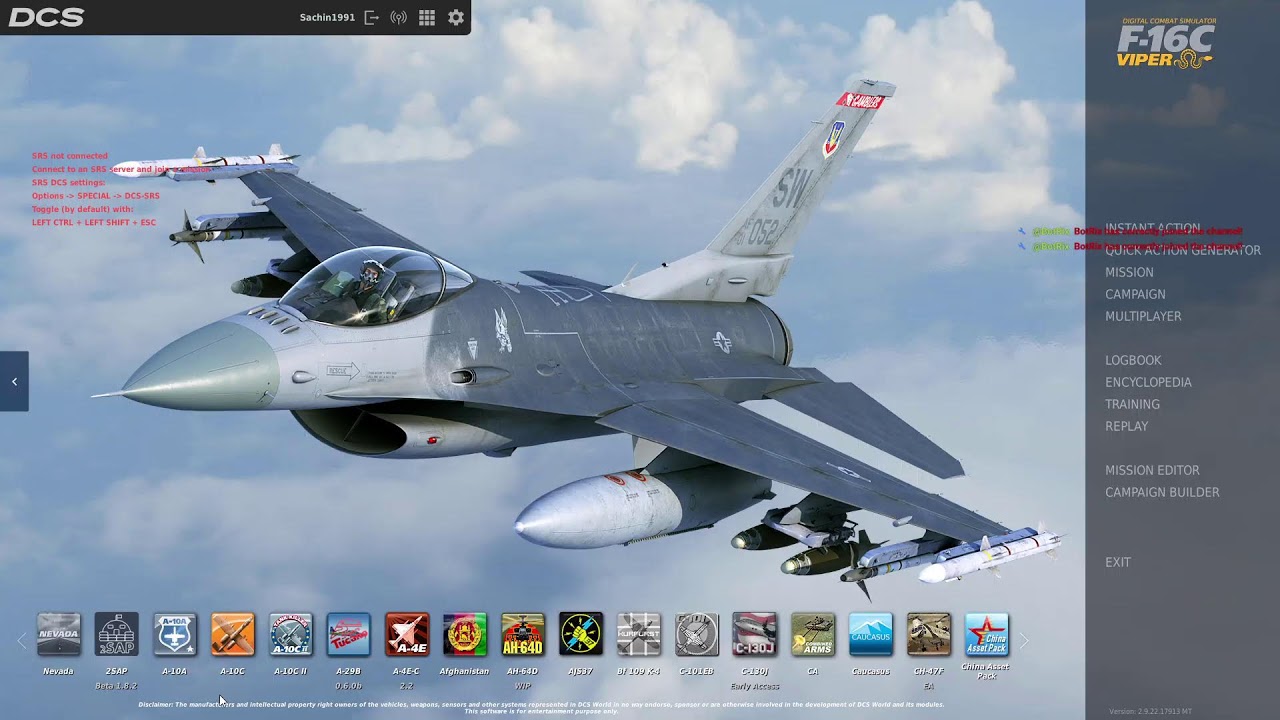Show previous modules with left carousel arrow
The image size is (1280, 720).
[22, 641]
